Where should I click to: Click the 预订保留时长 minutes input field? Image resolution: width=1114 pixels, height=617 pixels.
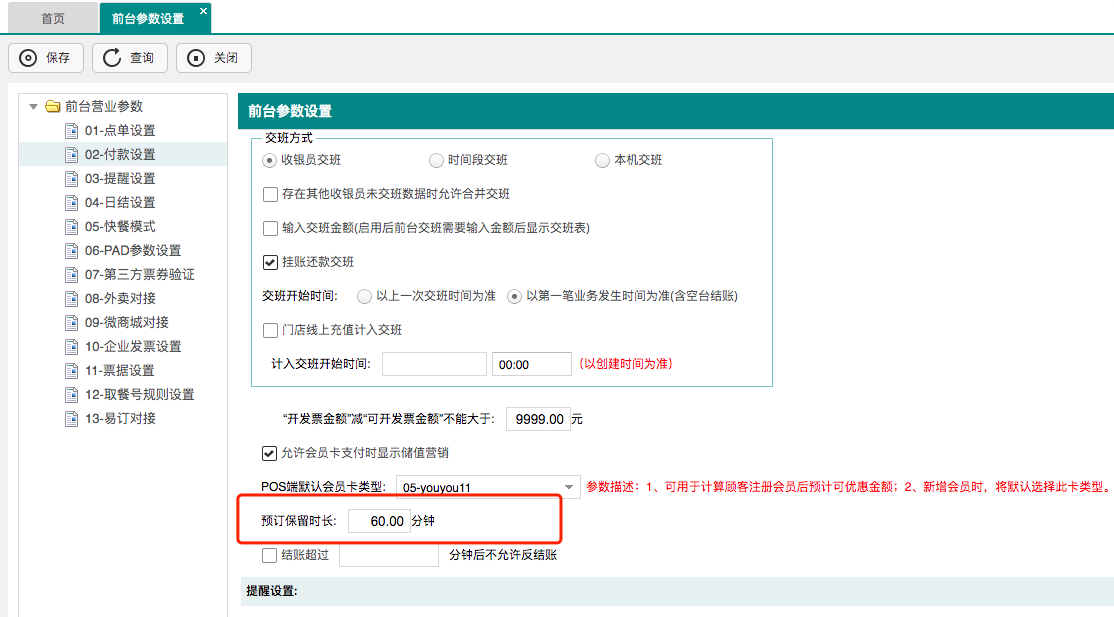coord(379,521)
